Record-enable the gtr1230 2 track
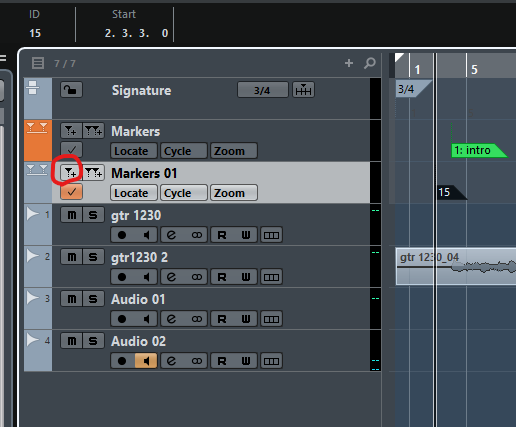Screen dimensions: 516x427 (122, 277)
